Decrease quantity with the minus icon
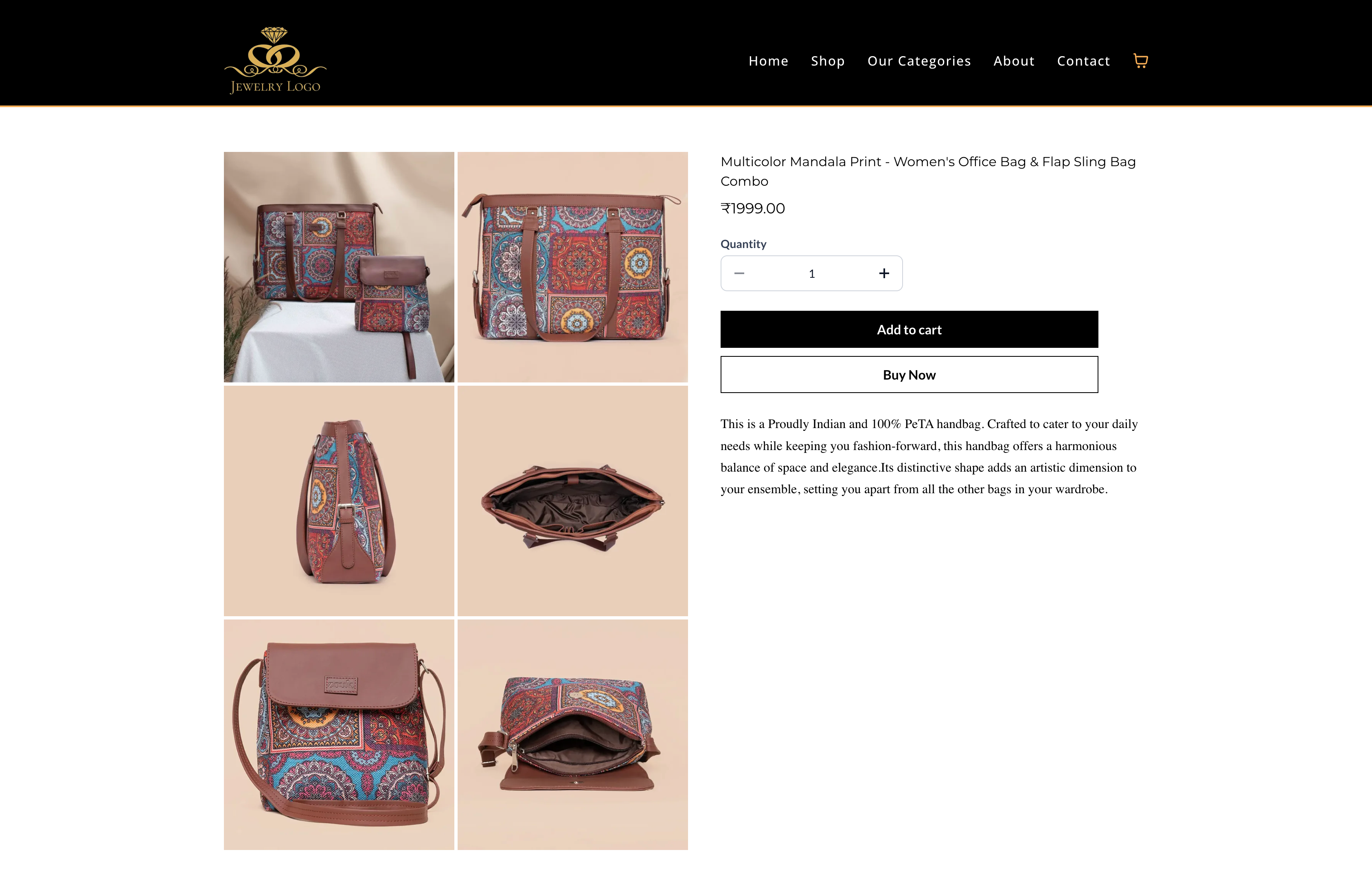This screenshot has width=1372, height=883. (x=739, y=274)
